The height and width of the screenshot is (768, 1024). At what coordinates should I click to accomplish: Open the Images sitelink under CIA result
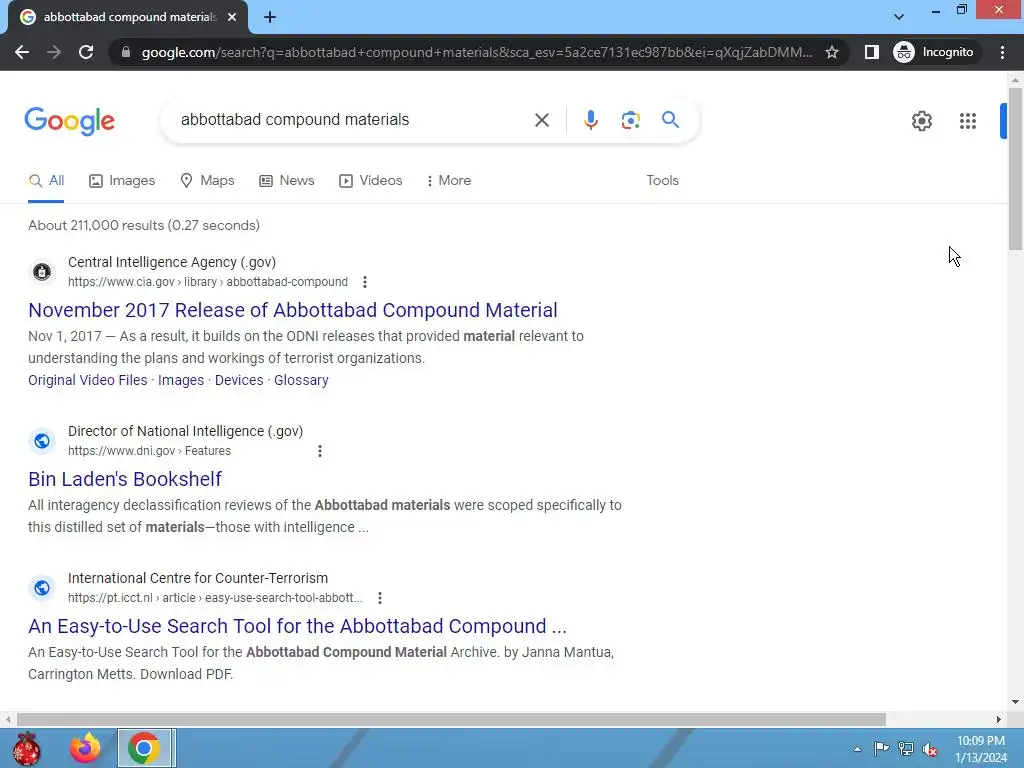coord(181,380)
